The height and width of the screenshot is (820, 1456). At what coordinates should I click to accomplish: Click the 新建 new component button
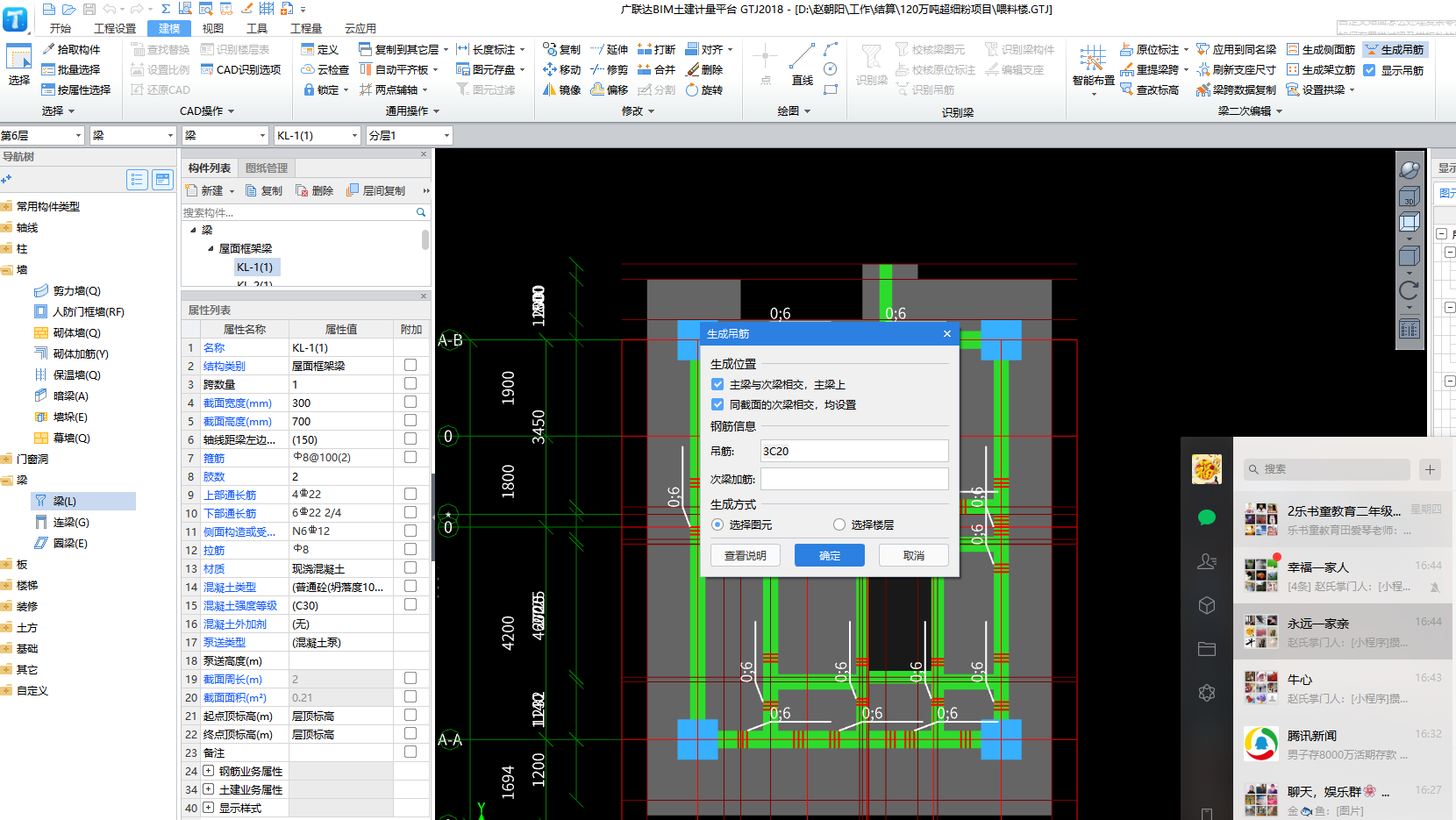coord(211,191)
